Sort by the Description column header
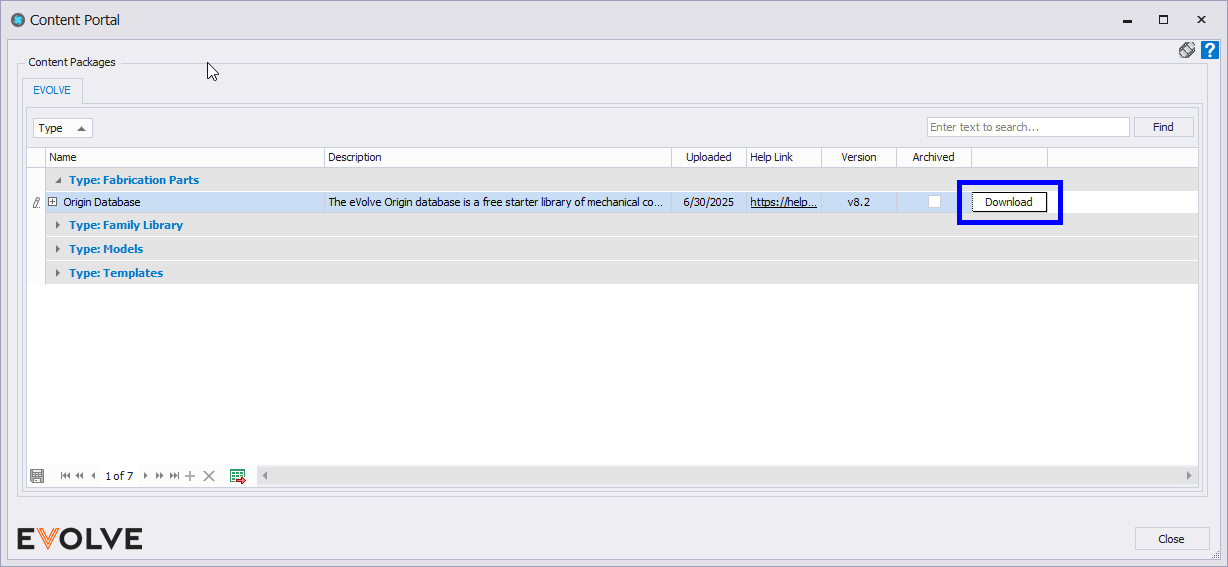 pyautogui.click(x=498, y=157)
